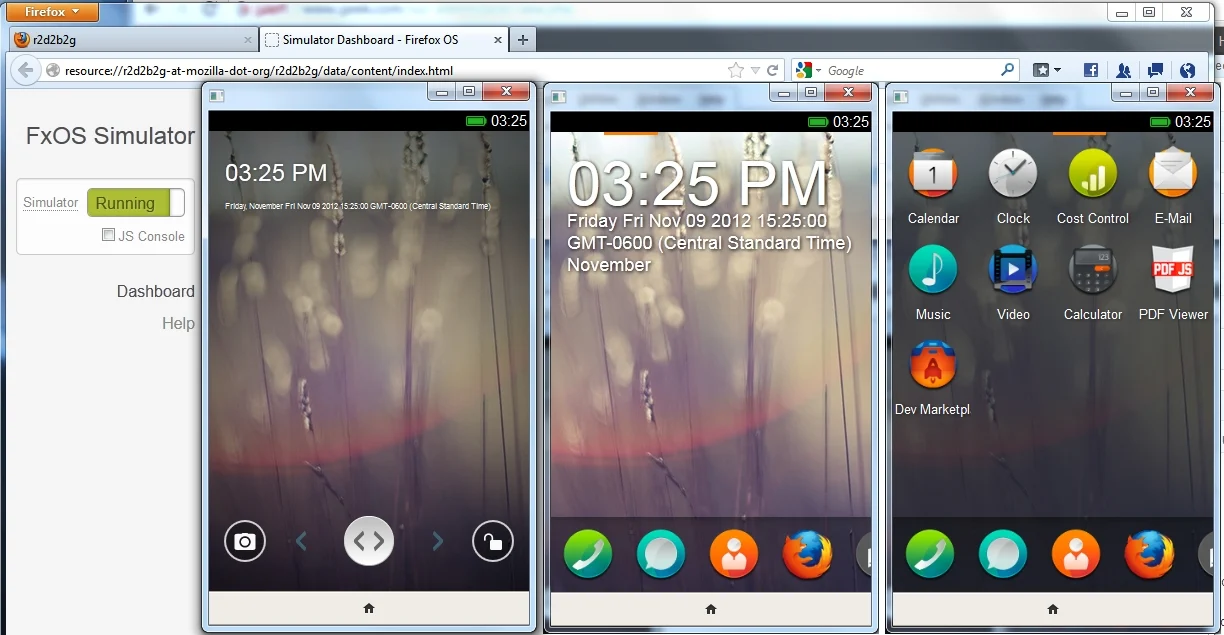Open Phone dialer in right simulator dock
Viewport: 1224px width, 635px height.
click(x=930, y=554)
